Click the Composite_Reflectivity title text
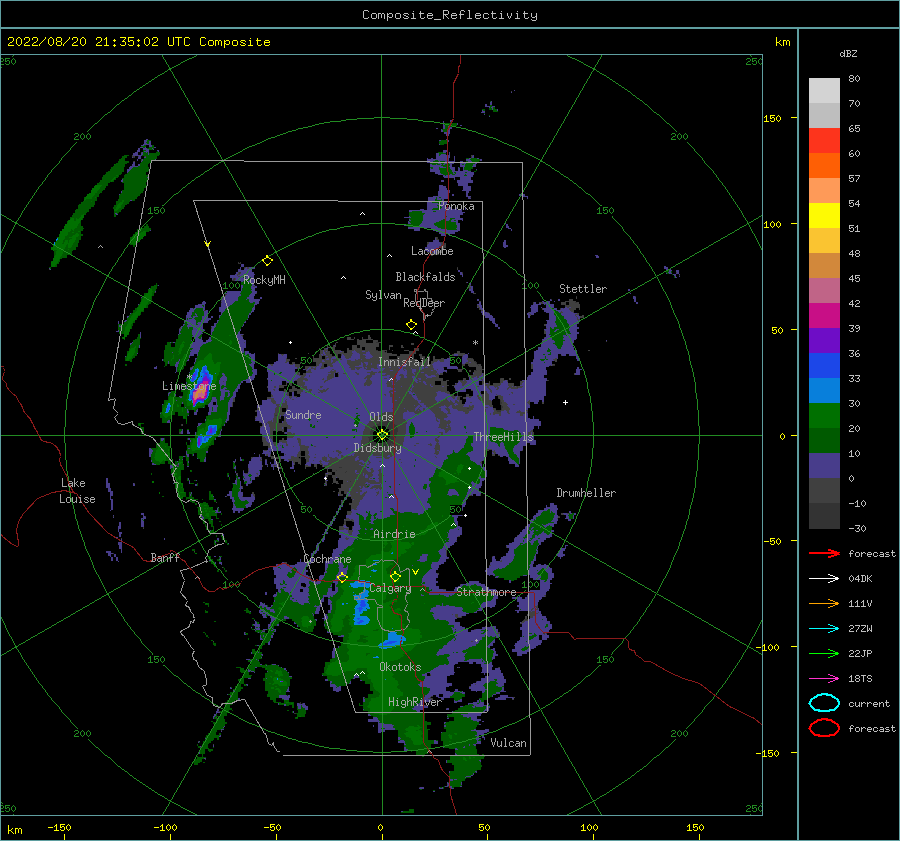This screenshot has height=841, width=900. (449, 15)
